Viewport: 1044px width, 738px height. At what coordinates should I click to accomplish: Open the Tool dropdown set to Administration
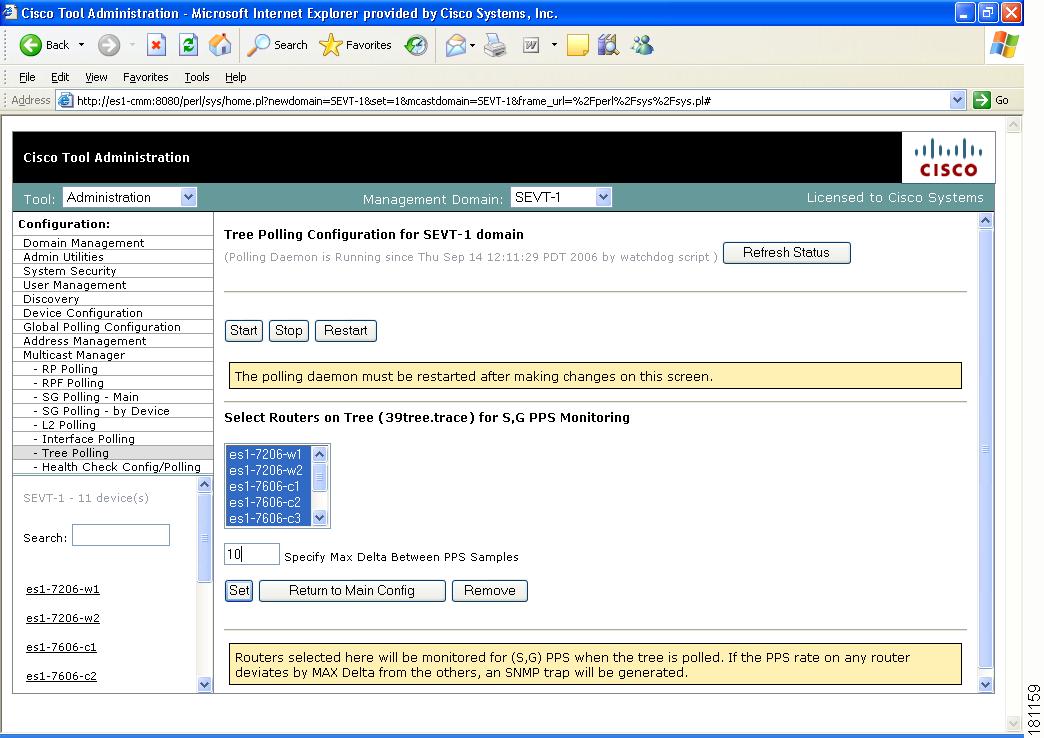(130, 197)
